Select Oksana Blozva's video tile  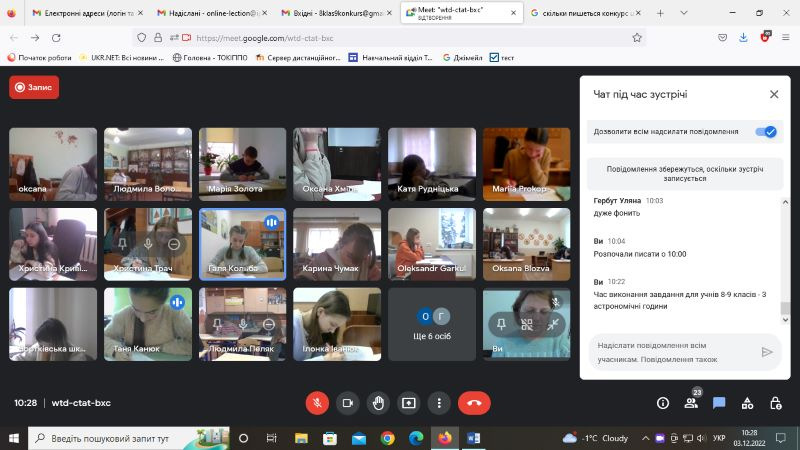tap(527, 244)
